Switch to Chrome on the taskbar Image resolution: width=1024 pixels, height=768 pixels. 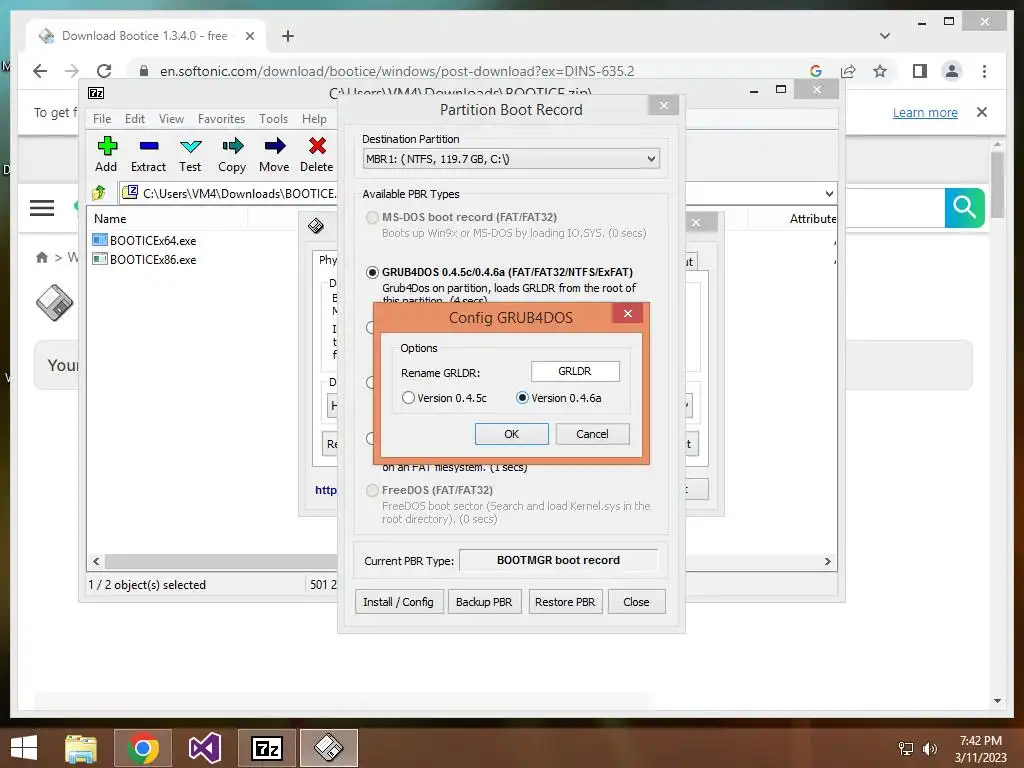click(143, 748)
